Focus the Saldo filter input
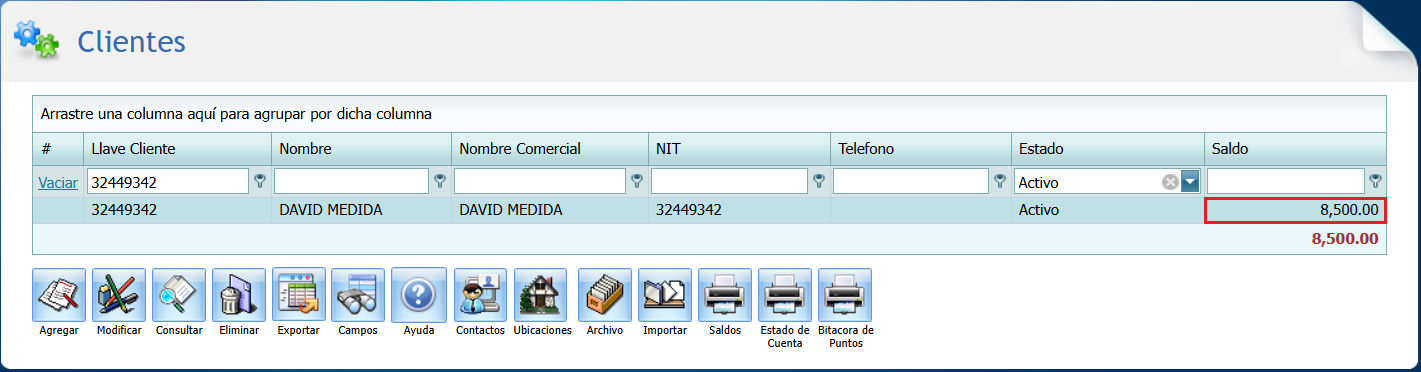This screenshot has width=1421, height=372. coord(1286,182)
